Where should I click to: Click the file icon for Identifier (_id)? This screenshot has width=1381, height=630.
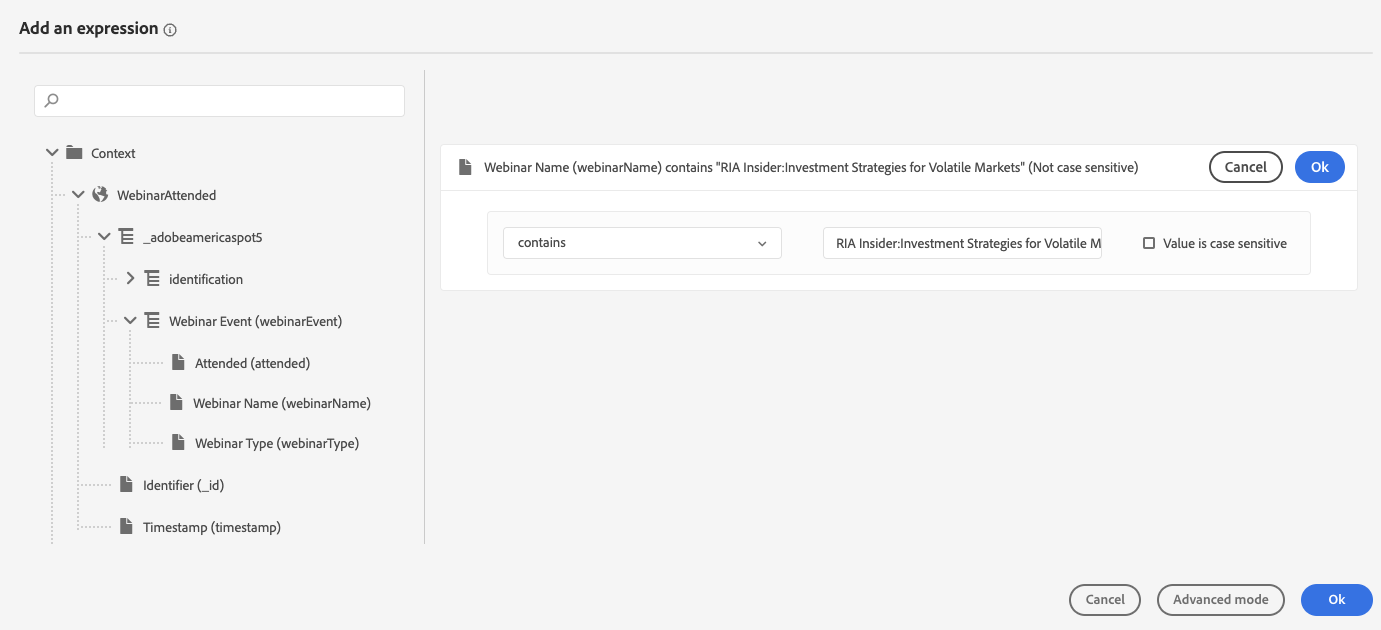coord(126,484)
